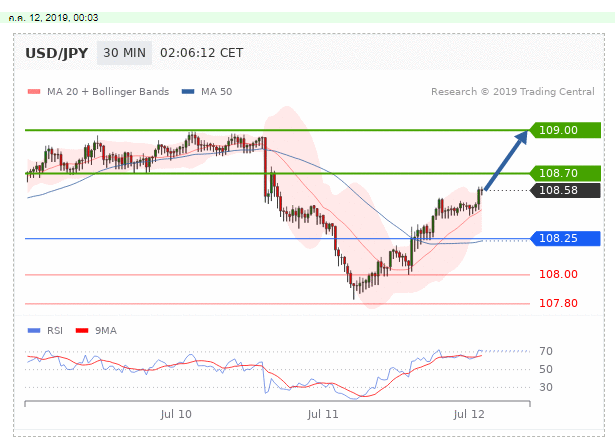Click the USD/JPY pair title

tap(56, 53)
